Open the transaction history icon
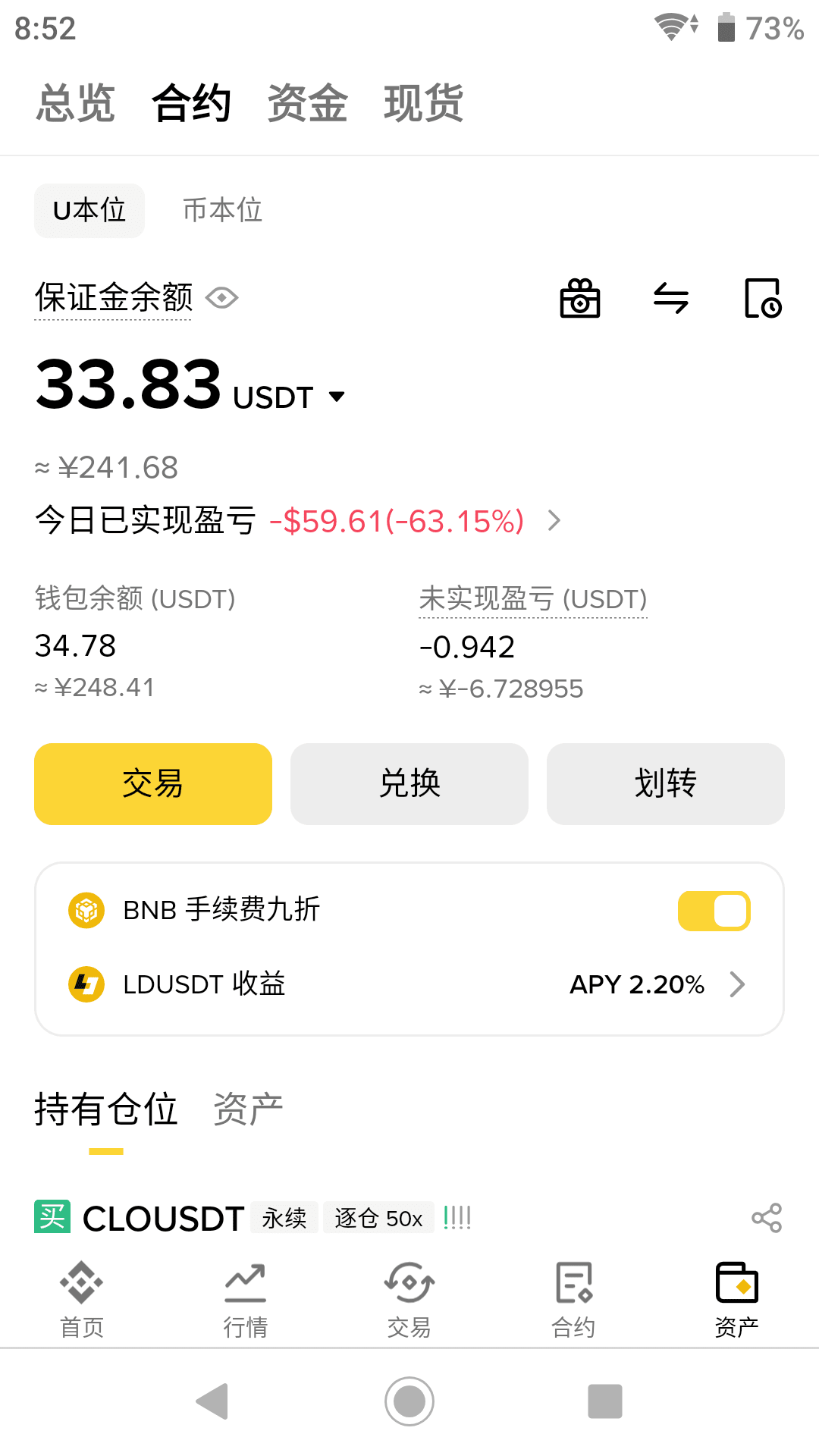The width and height of the screenshot is (819, 1456). (x=763, y=298)
